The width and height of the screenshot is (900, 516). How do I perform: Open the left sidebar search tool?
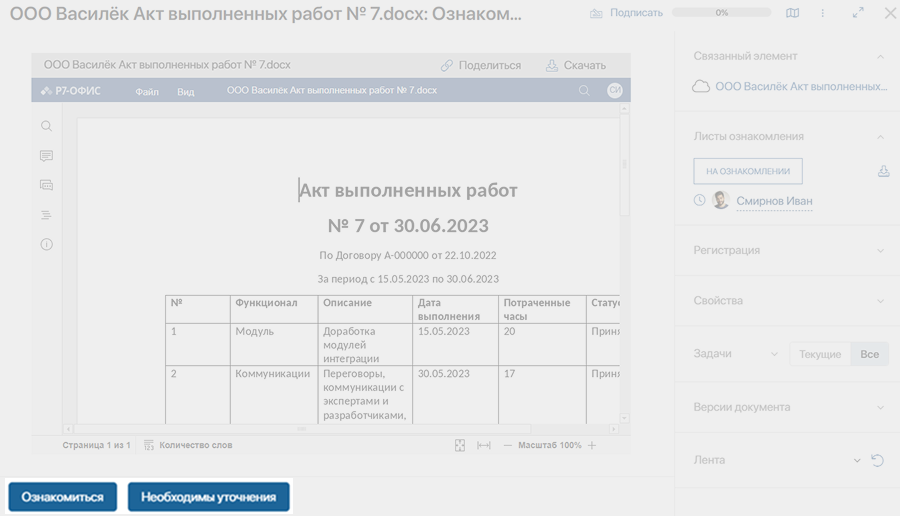(x=46, y=126)
